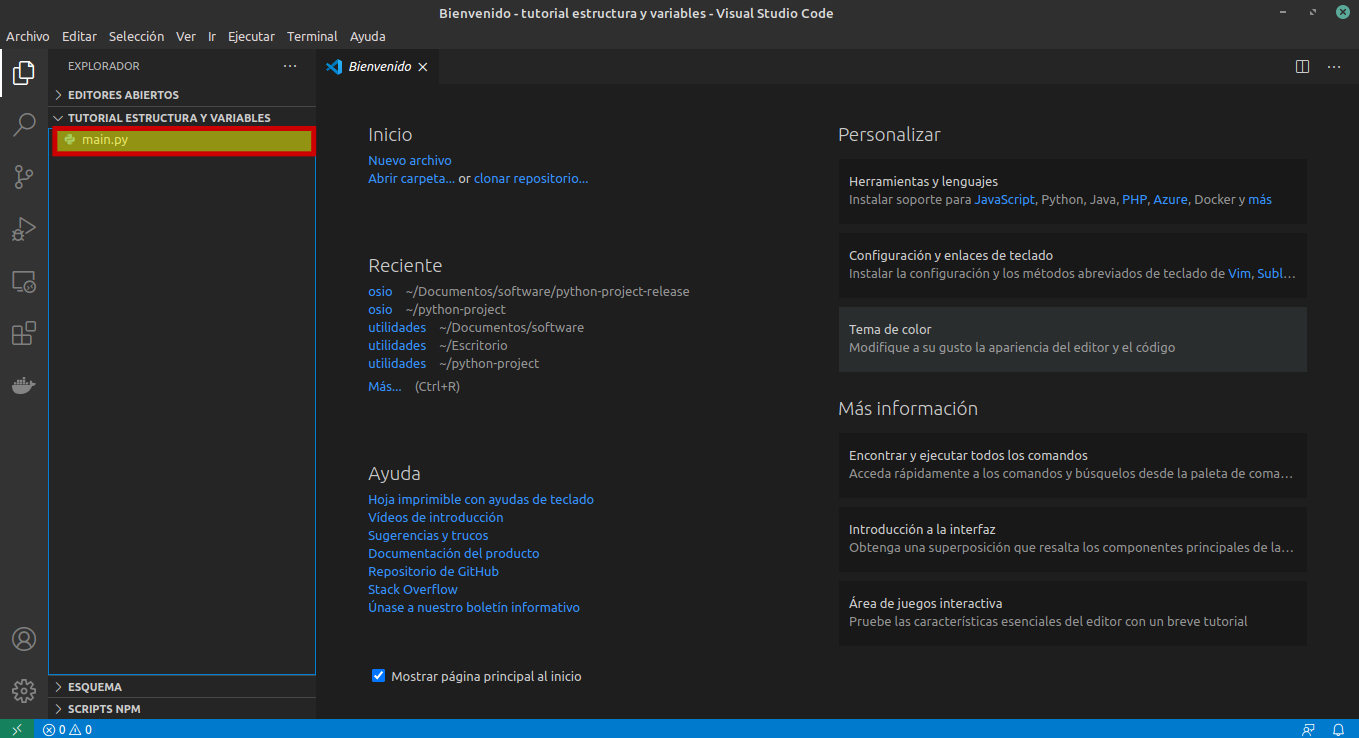Open the Remote Explorer view
The width and height of the screenshot is (1359, 738).
[x=24, y=282]
